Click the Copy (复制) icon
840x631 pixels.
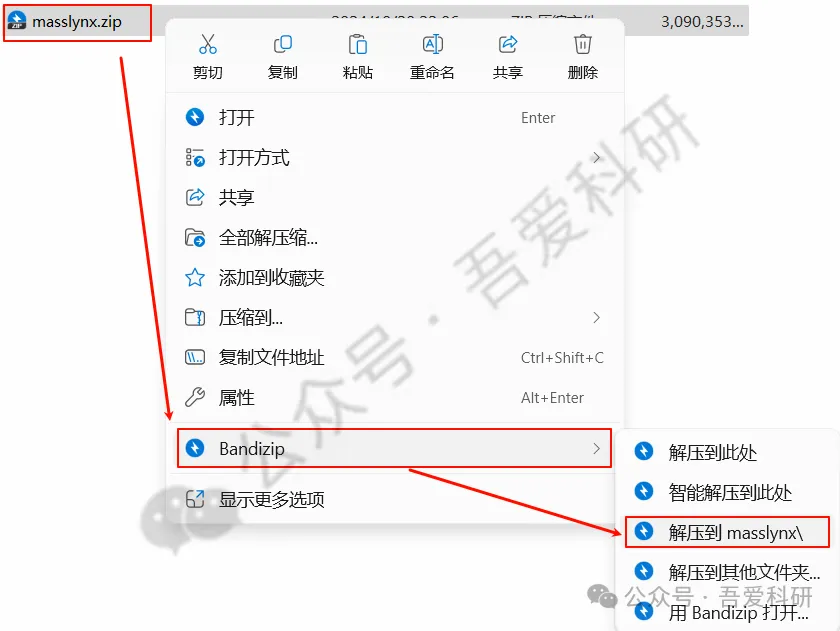[x=282, y=44]
